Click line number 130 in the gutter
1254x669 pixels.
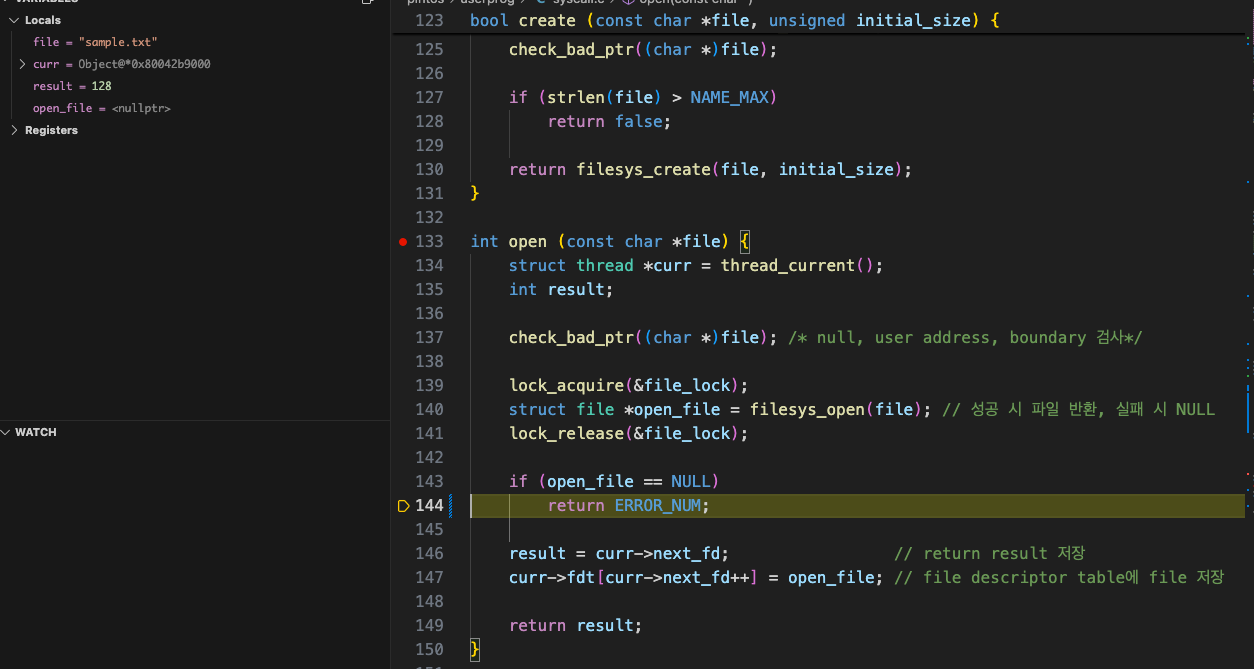[428, 169]
